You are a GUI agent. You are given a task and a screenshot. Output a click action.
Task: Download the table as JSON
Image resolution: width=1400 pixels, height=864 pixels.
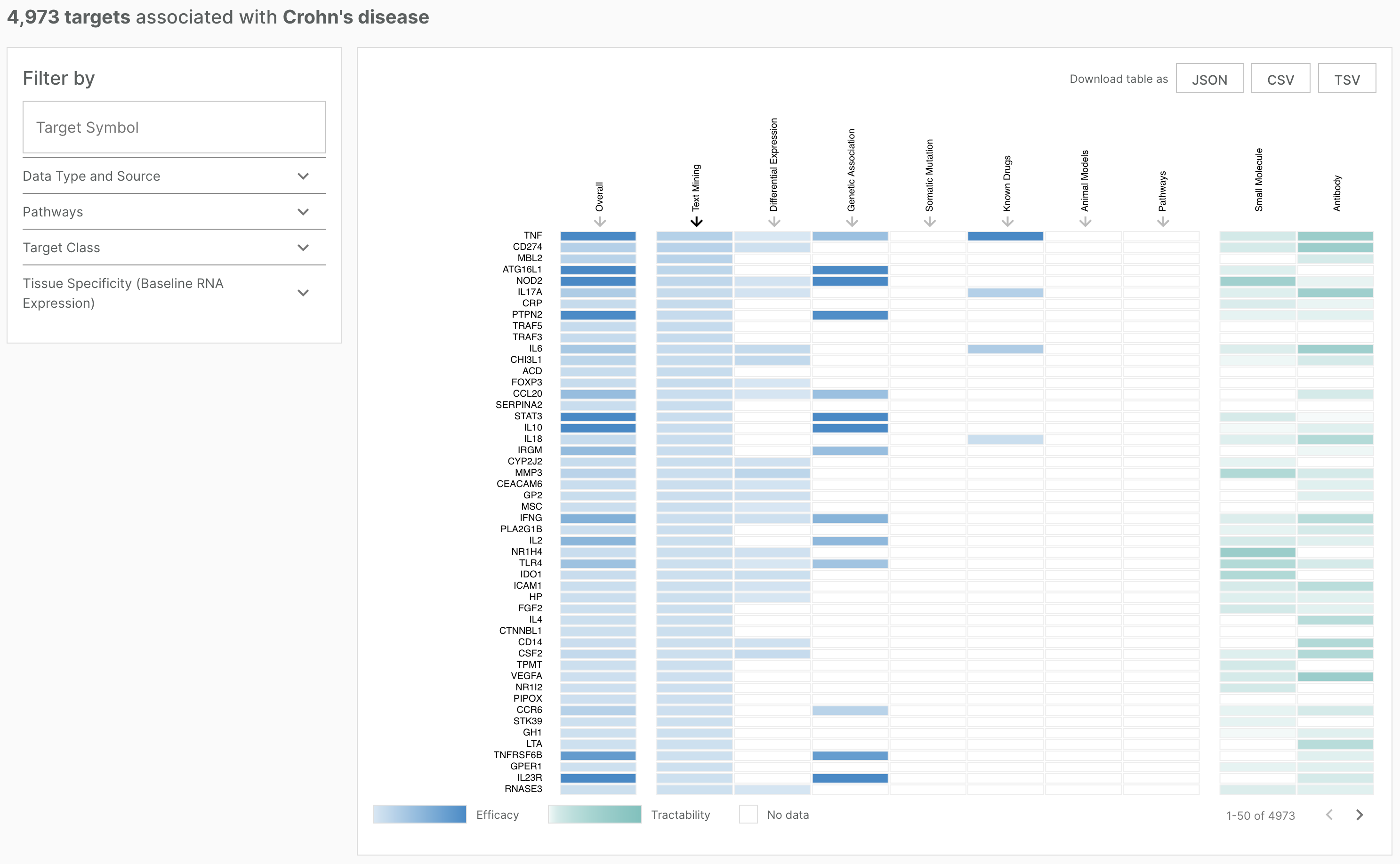[1210, 78]
